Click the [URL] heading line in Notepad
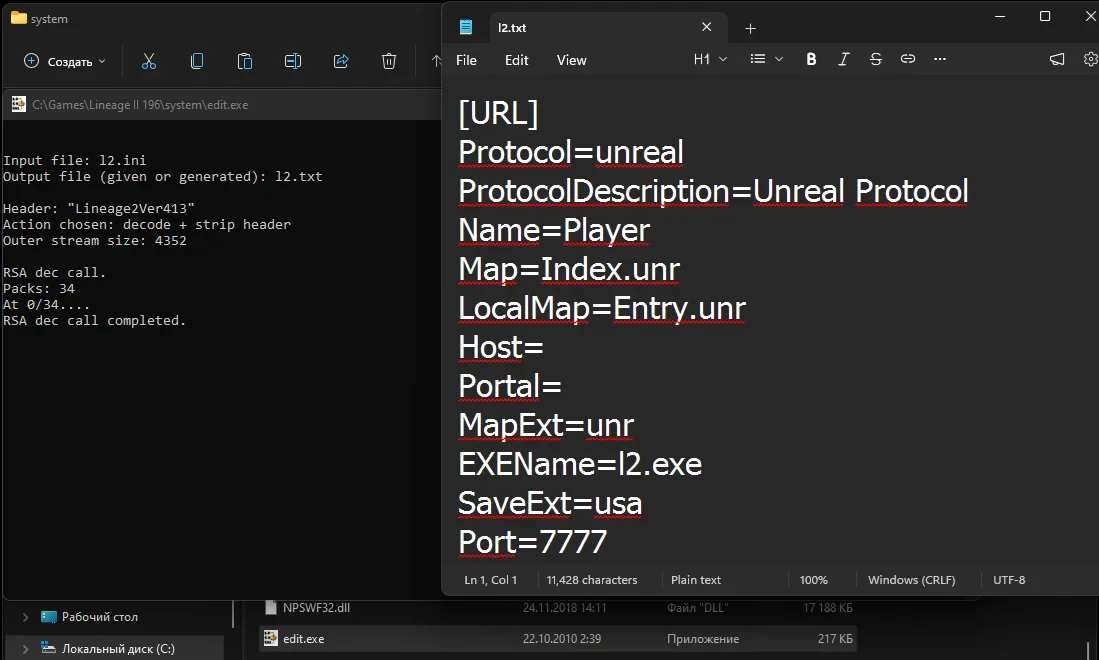 tap(498, 113)
